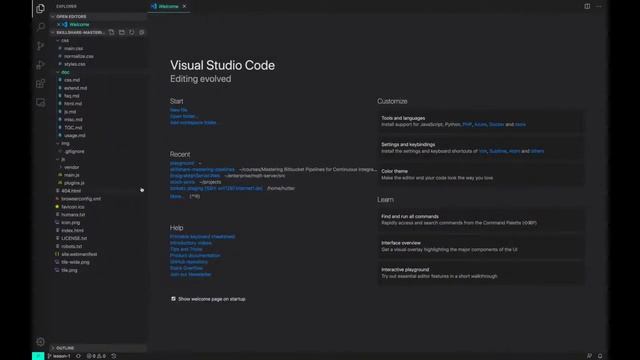Click the More link under Recent
This screenshot has width=640, height=360.
176,196
